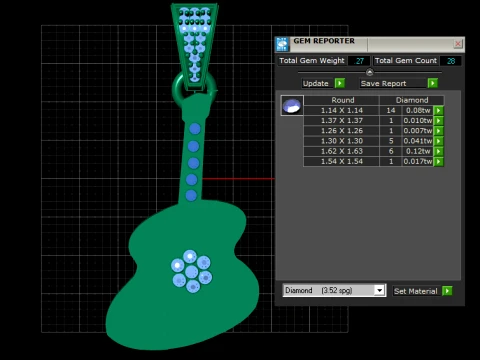This screenshot has width=480, height=360.
Task: Close the Gem Reporter panel
Action: tap(458, 44)
